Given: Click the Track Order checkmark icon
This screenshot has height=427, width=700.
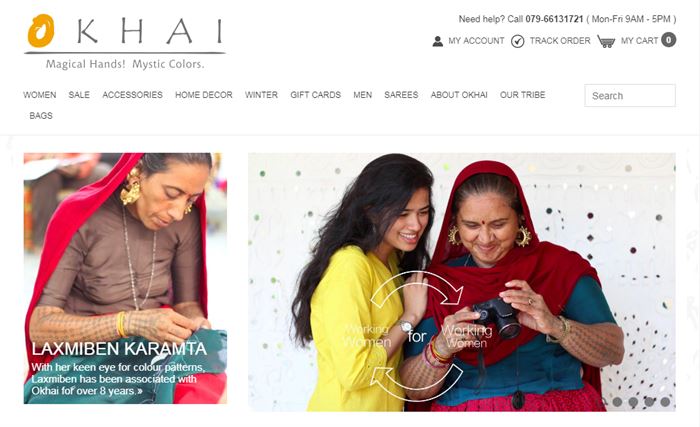Looking at the screenshot, I should (x=517, y=41).
